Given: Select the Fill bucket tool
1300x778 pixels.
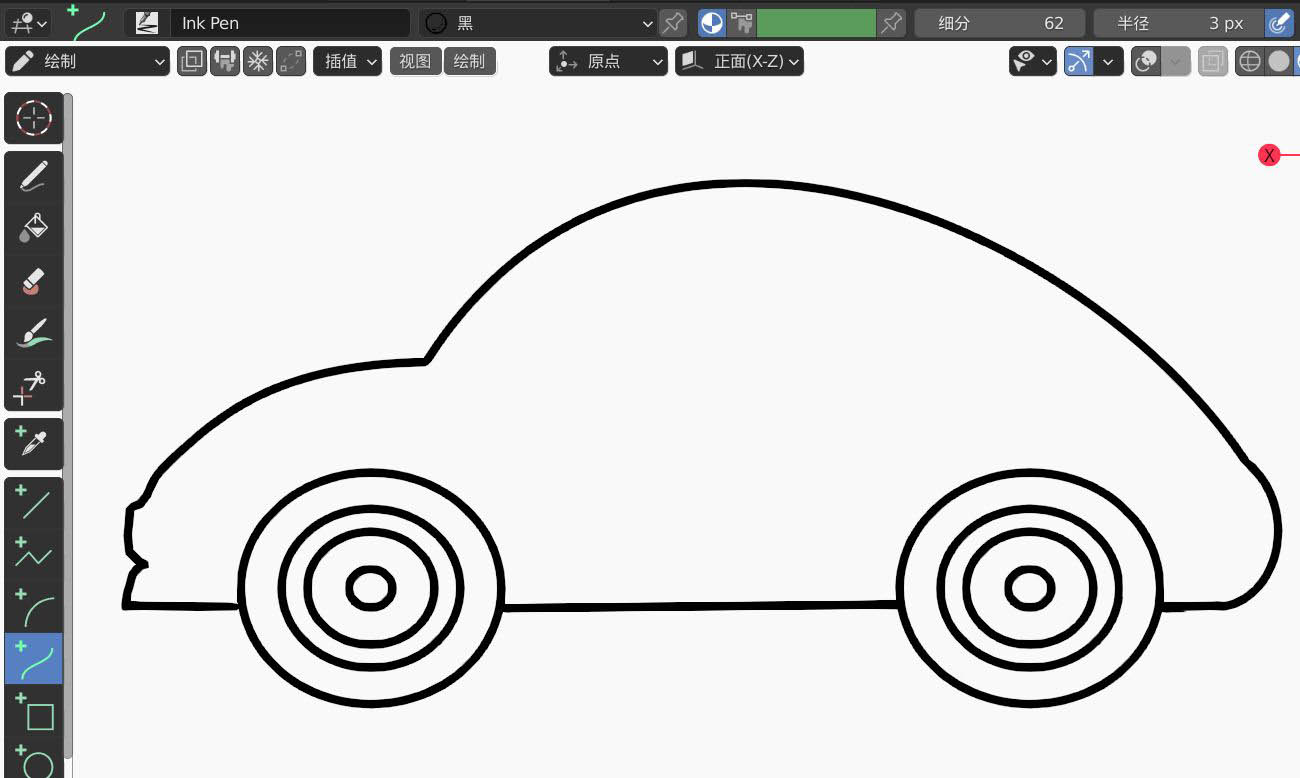Looking at the screenshot, I should (x=34, y=228).
